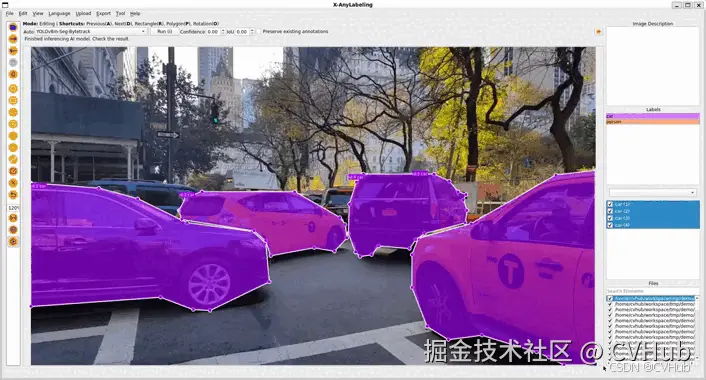Click the orange icon right of the auto-labeling bar
Screen dimensions: 706x380
tap(598, 32)
